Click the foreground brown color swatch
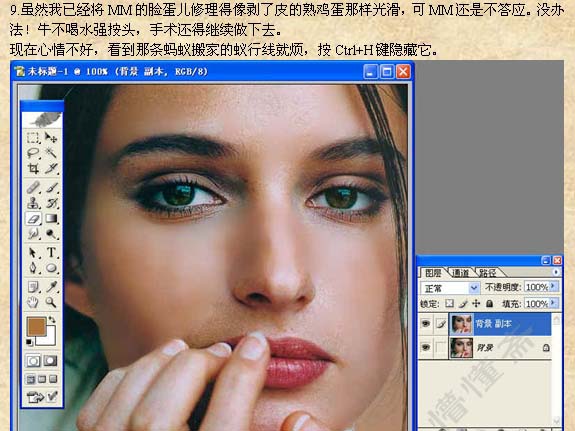 (36, 326)
